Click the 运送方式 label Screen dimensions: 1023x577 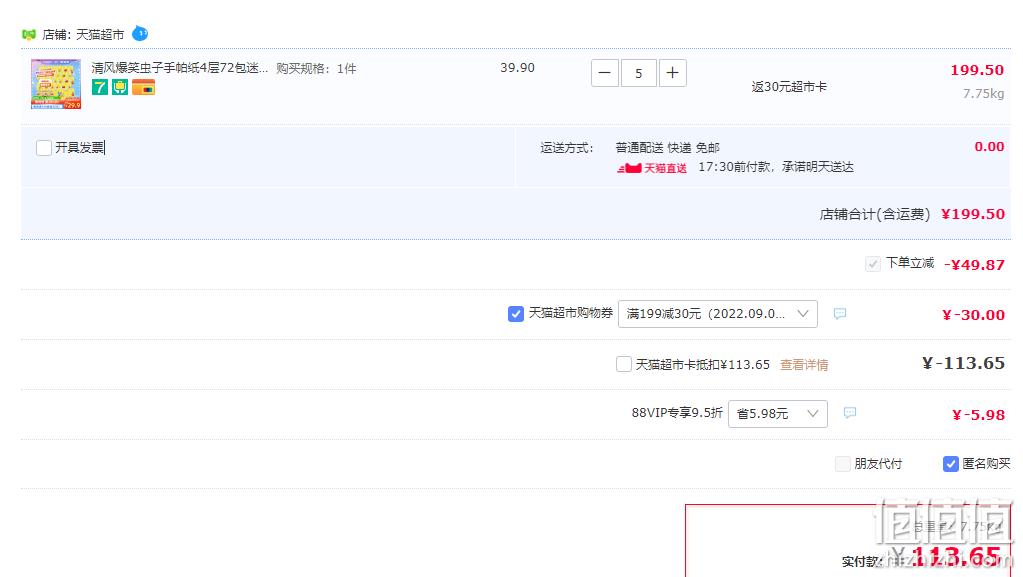pos(566,148)
